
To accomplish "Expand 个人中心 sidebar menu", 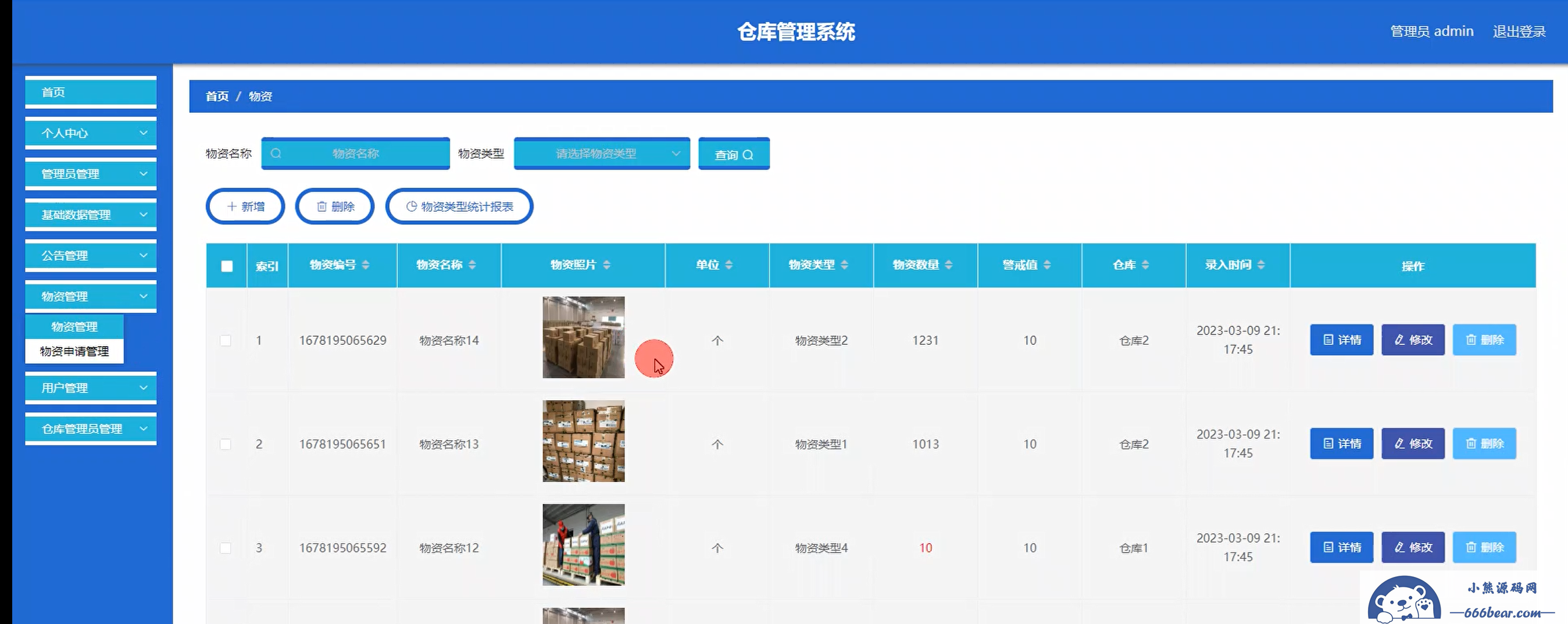I will pos(91,133).
